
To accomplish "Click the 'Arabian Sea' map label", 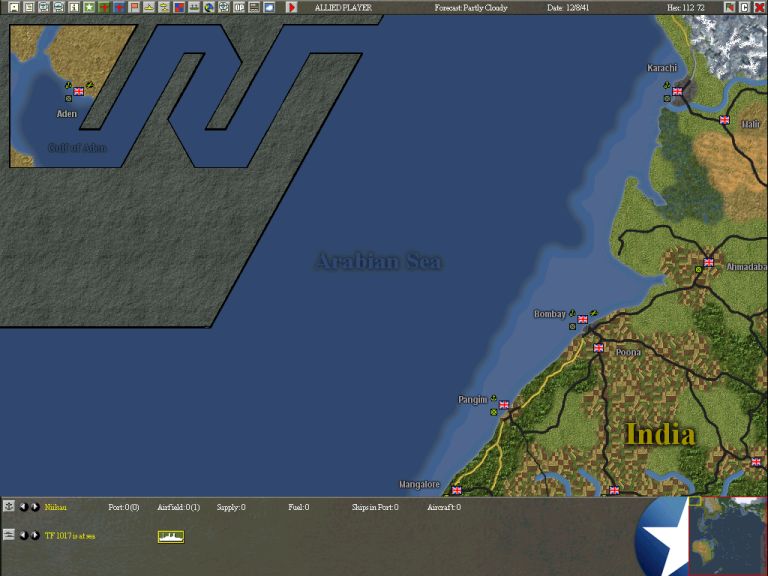I will 378,261.
